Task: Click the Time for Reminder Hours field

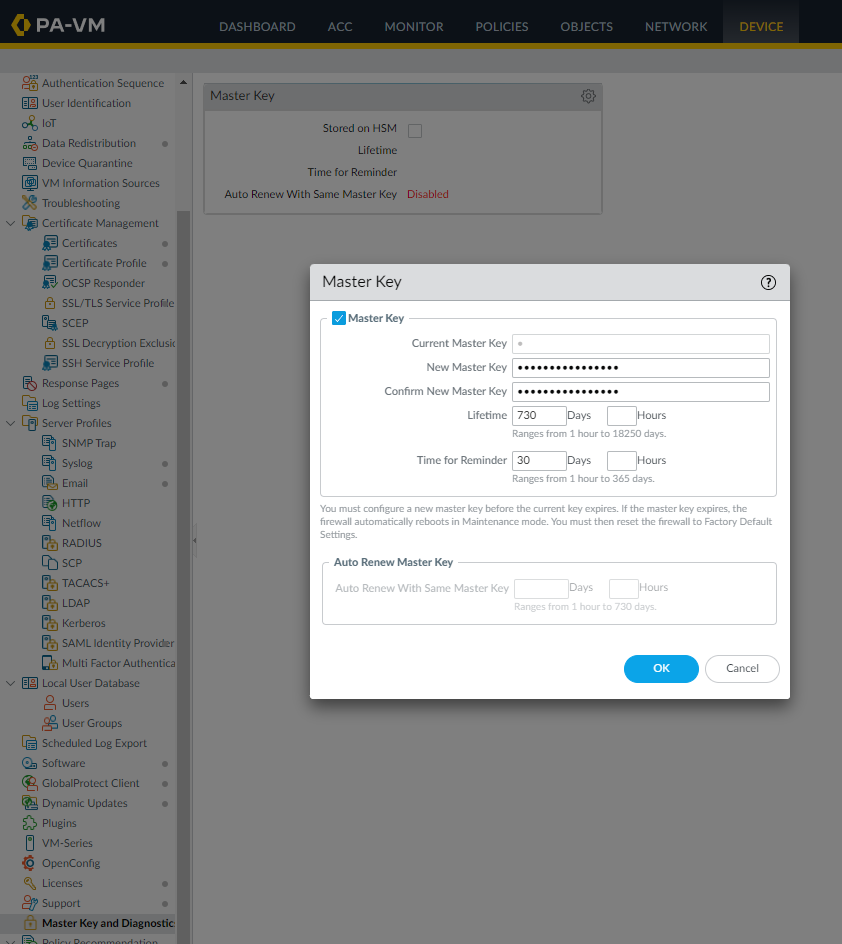Action: click(x=622, y=461)
